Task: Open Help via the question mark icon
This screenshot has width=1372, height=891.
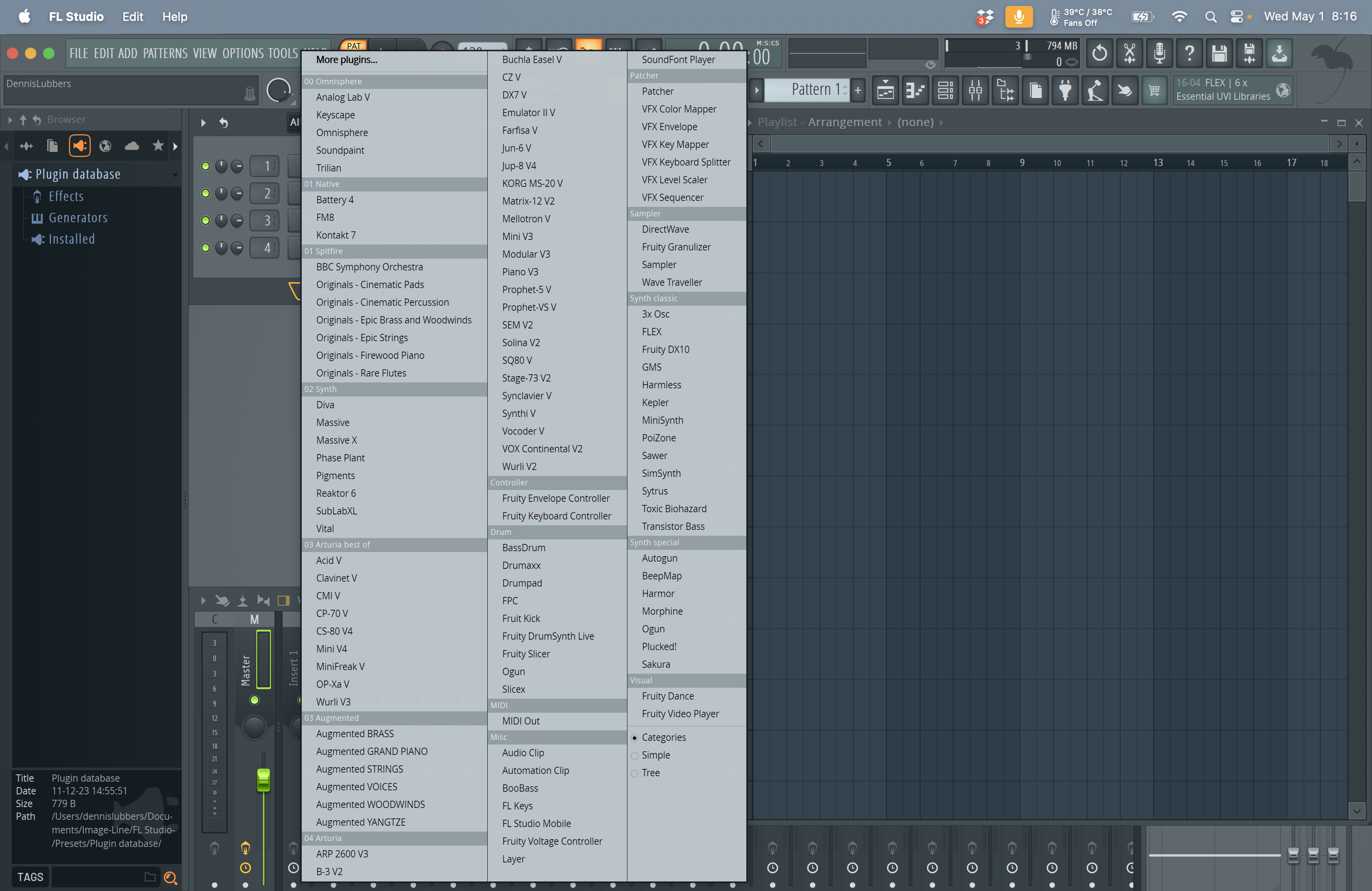Action: point(1189,53)
